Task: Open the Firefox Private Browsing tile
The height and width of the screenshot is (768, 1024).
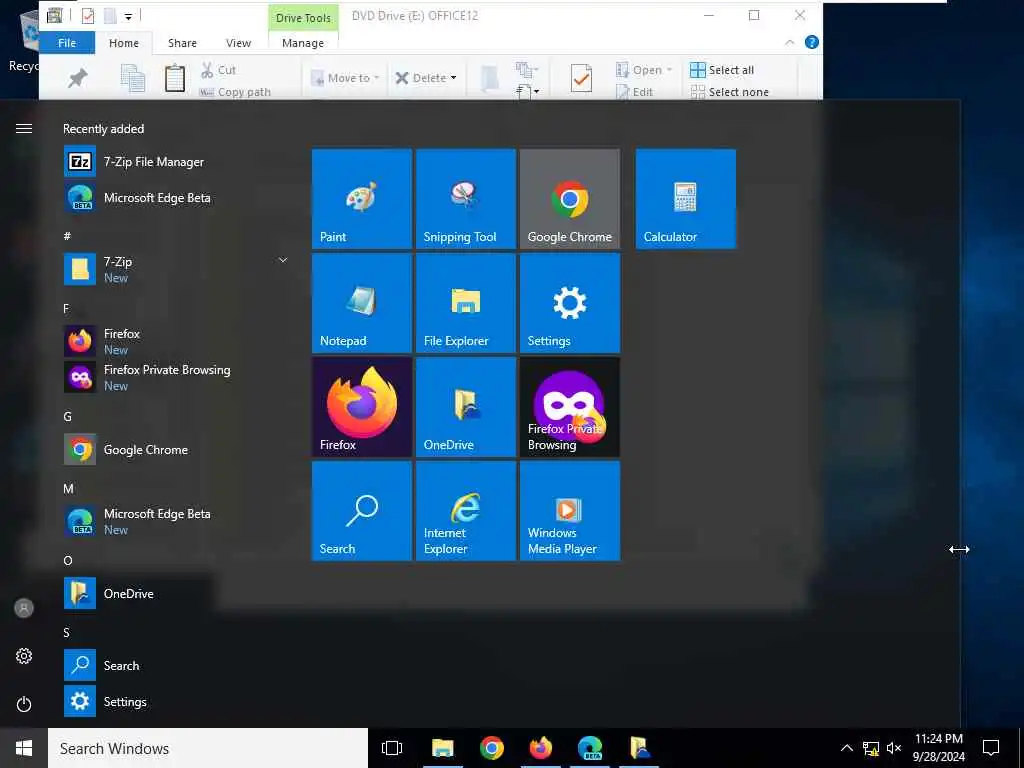Action: [x=569, y=407]
